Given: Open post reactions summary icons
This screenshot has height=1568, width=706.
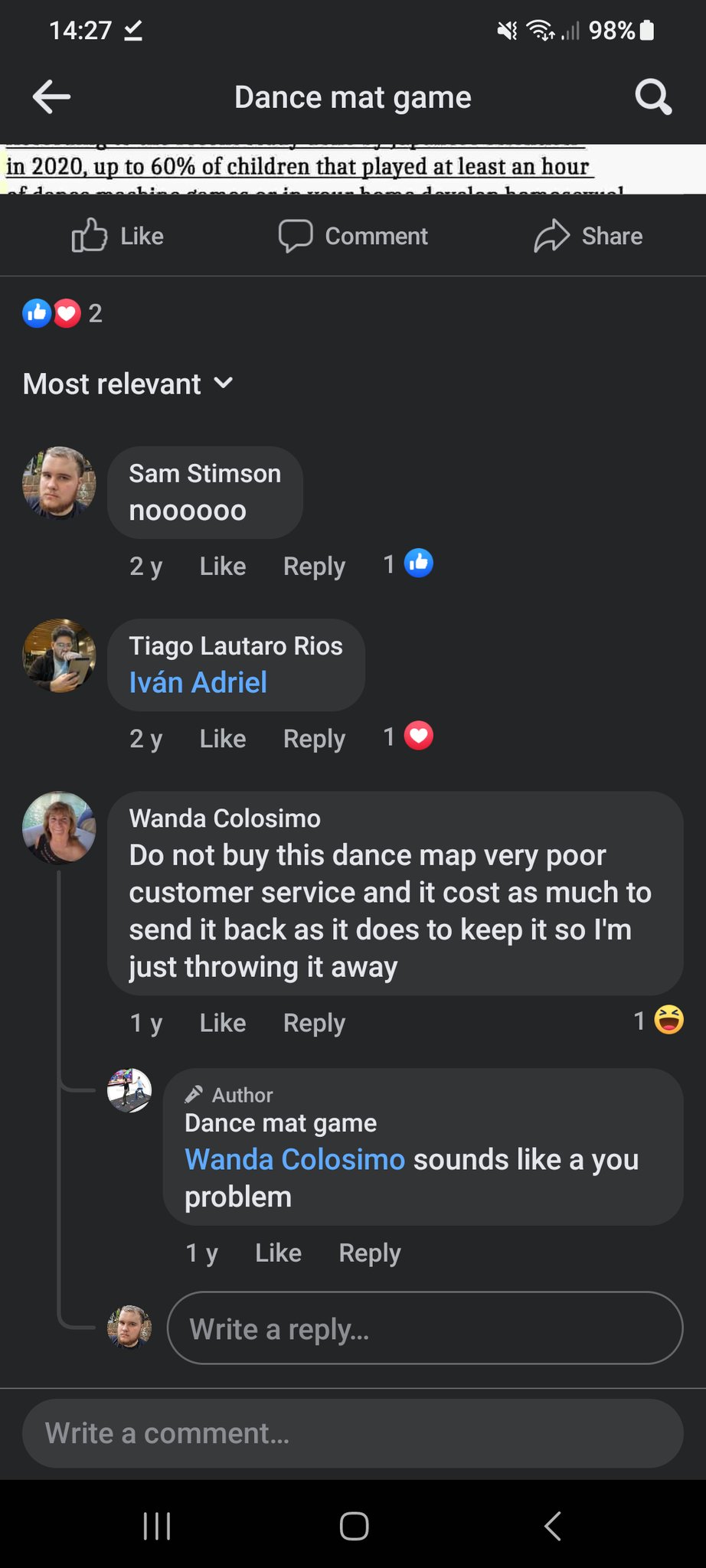Looking at the screenshot, I should click(x=52, y=313).
